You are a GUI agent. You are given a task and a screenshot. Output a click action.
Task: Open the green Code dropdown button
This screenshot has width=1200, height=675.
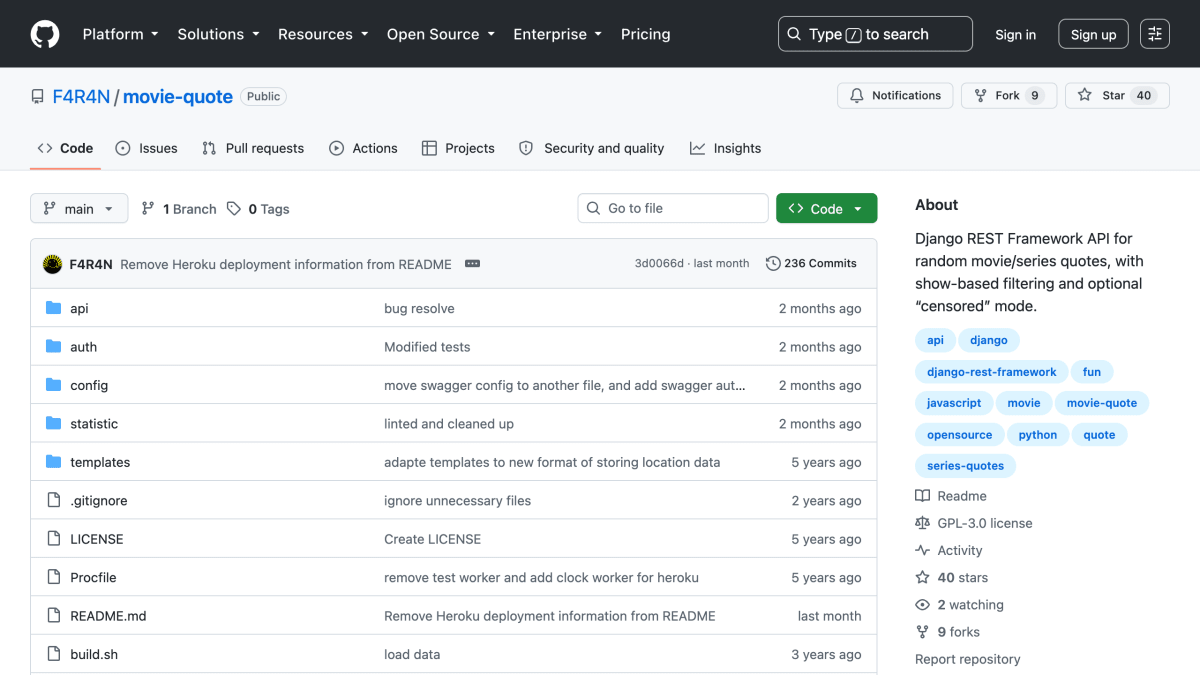826,208
